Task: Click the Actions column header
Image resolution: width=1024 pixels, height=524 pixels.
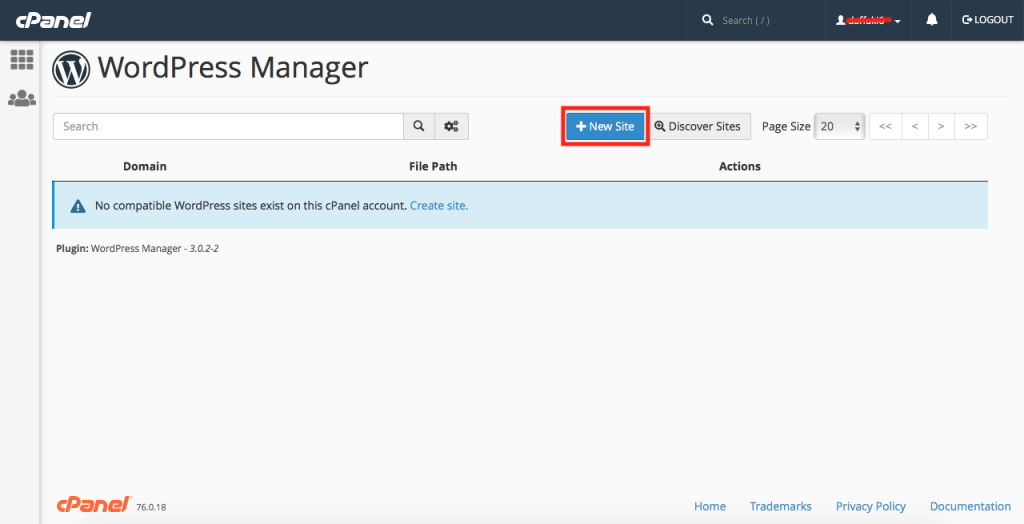Action: point(740,166)
